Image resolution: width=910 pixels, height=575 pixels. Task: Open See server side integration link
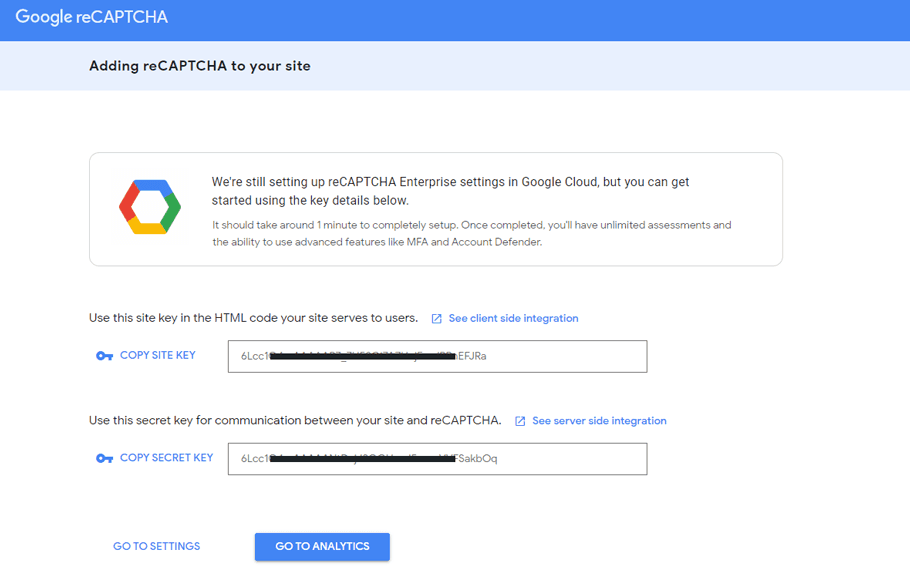[x=599, y=421]
